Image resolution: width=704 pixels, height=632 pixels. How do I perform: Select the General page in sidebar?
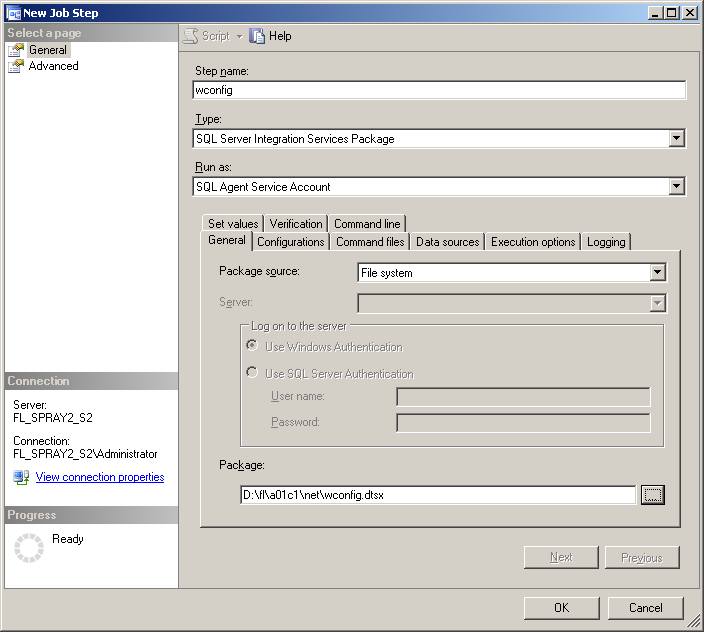point(47,50)
